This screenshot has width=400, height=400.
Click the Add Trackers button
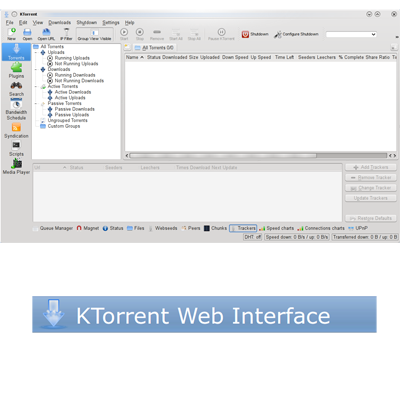[x=371, y=167]
